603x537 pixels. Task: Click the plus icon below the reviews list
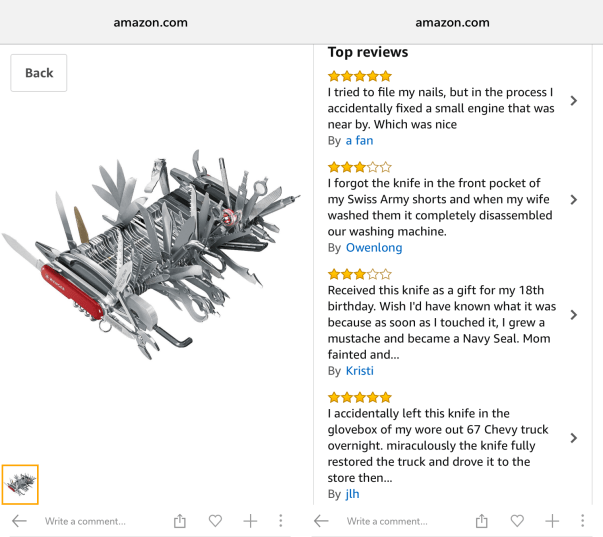[552, 521]
